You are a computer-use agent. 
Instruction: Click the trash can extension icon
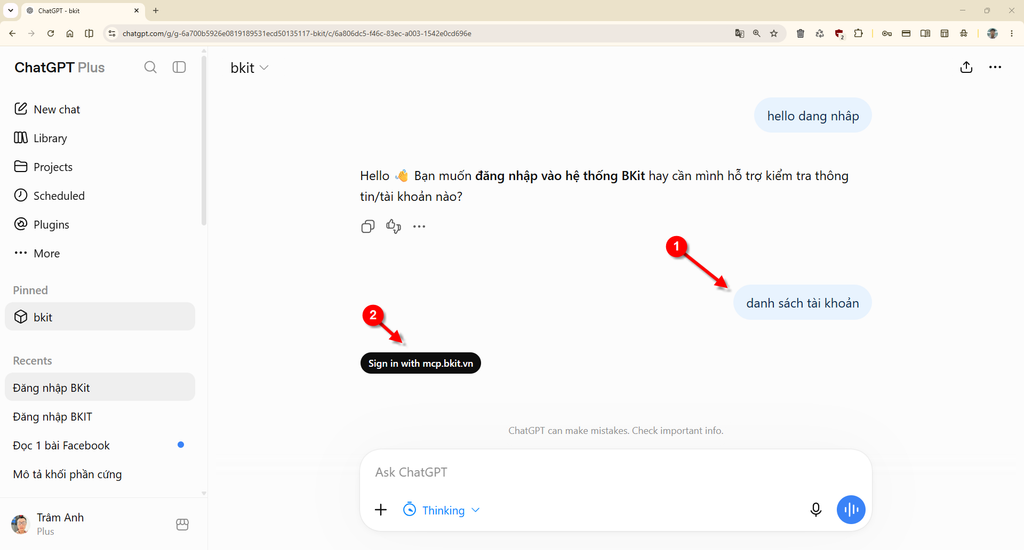[x=800, y=33]
